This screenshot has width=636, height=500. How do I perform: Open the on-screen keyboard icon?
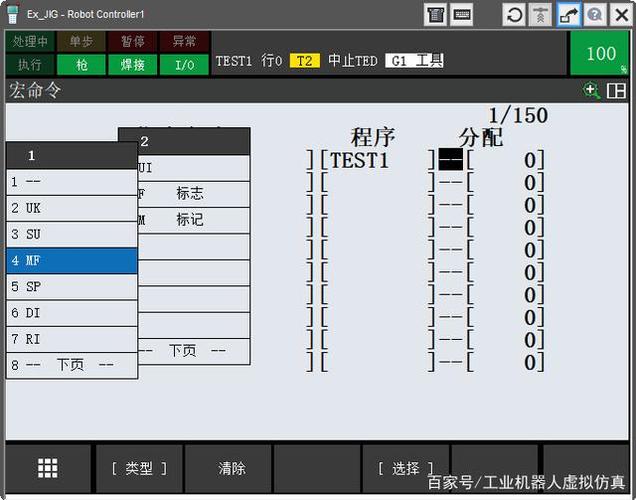click(x=462, y=15)
